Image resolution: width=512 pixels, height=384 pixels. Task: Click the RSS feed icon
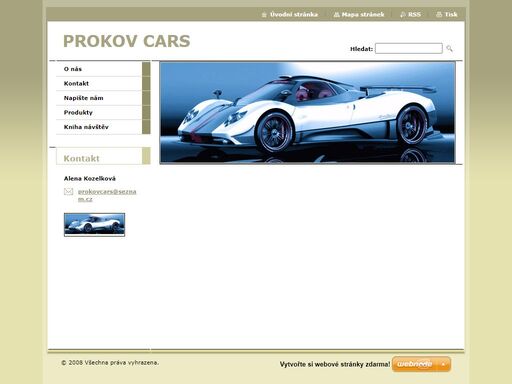tap(403, 15)
